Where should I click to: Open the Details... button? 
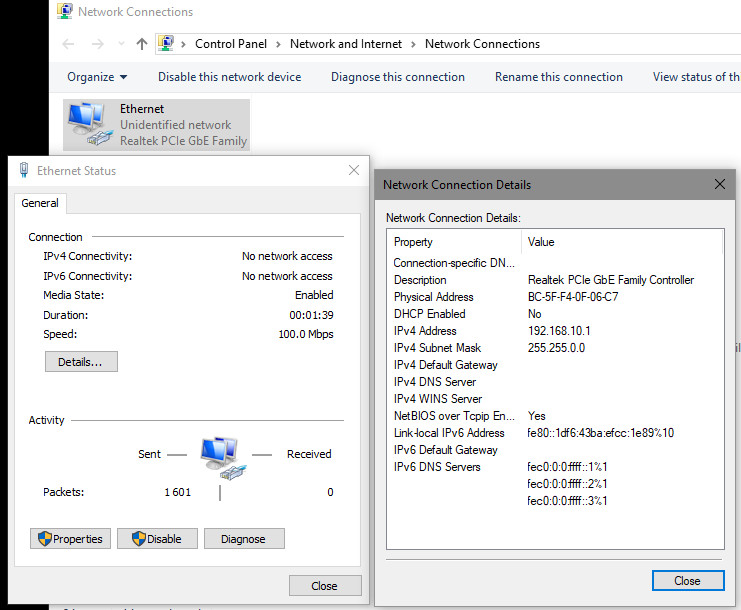pos(81,361)
